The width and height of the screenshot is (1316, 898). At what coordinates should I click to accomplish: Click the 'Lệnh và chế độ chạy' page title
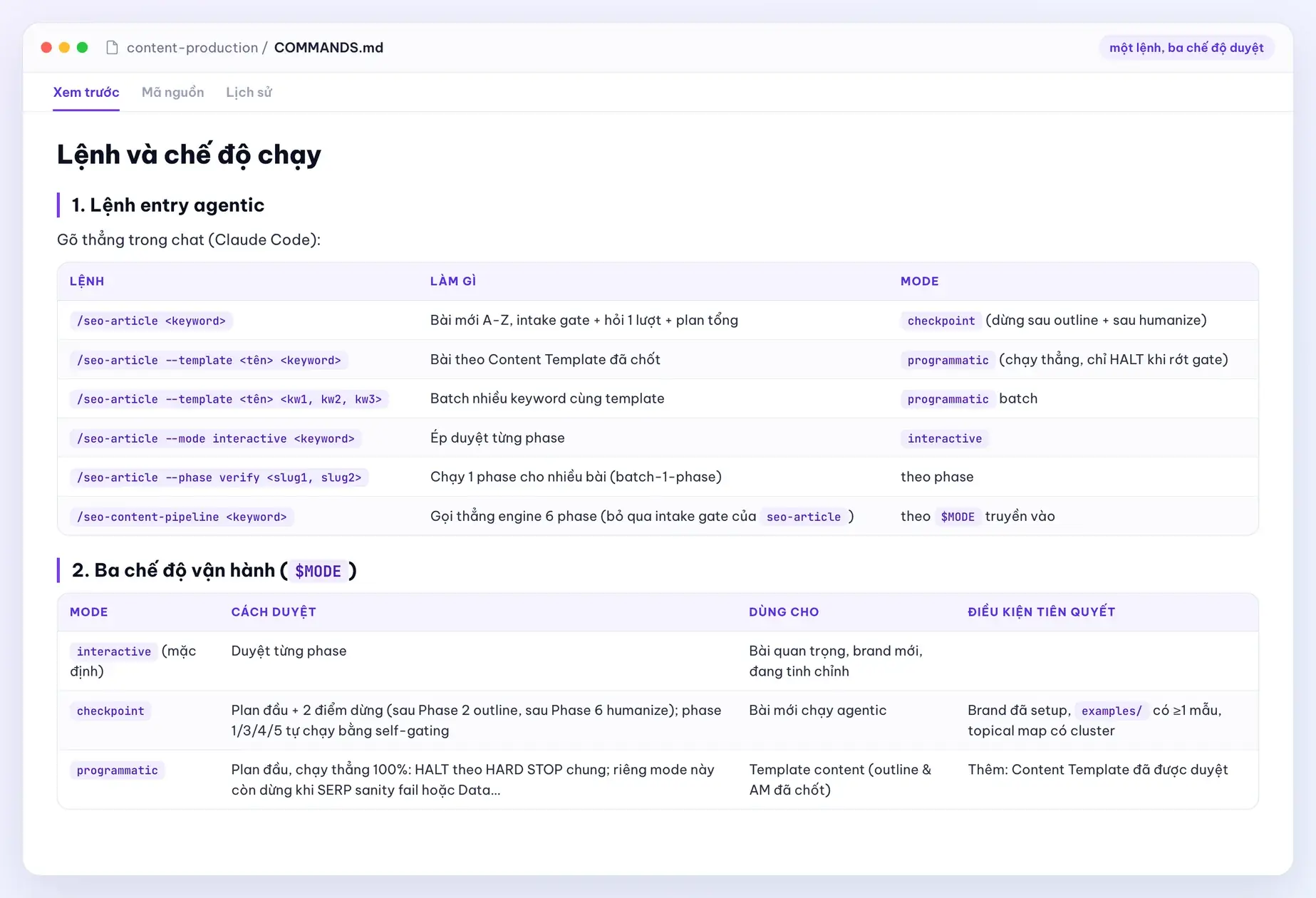(189, 155)
